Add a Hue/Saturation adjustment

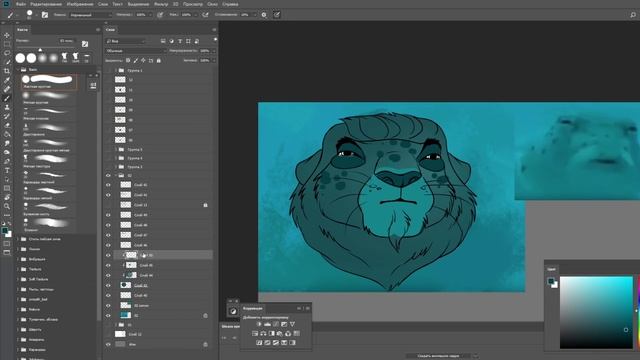[255, 333]
